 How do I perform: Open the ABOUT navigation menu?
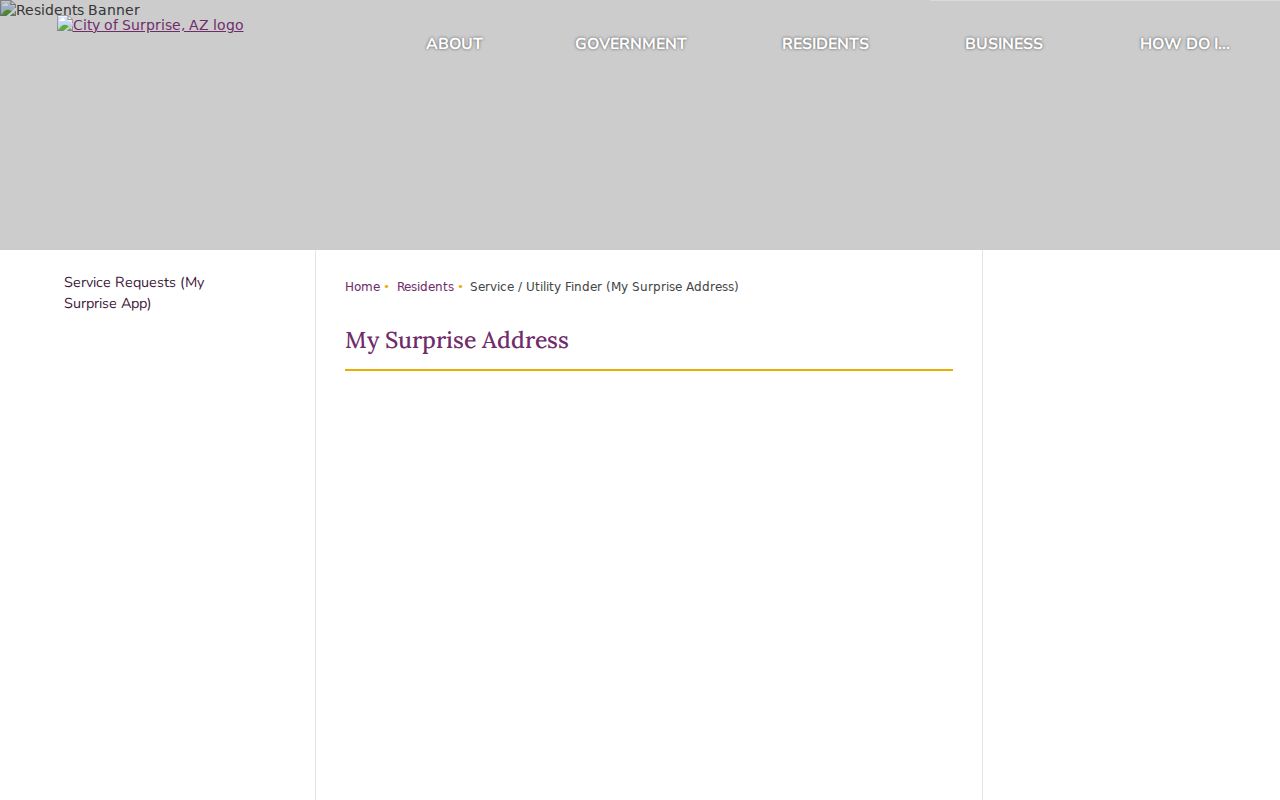(454, 44)
